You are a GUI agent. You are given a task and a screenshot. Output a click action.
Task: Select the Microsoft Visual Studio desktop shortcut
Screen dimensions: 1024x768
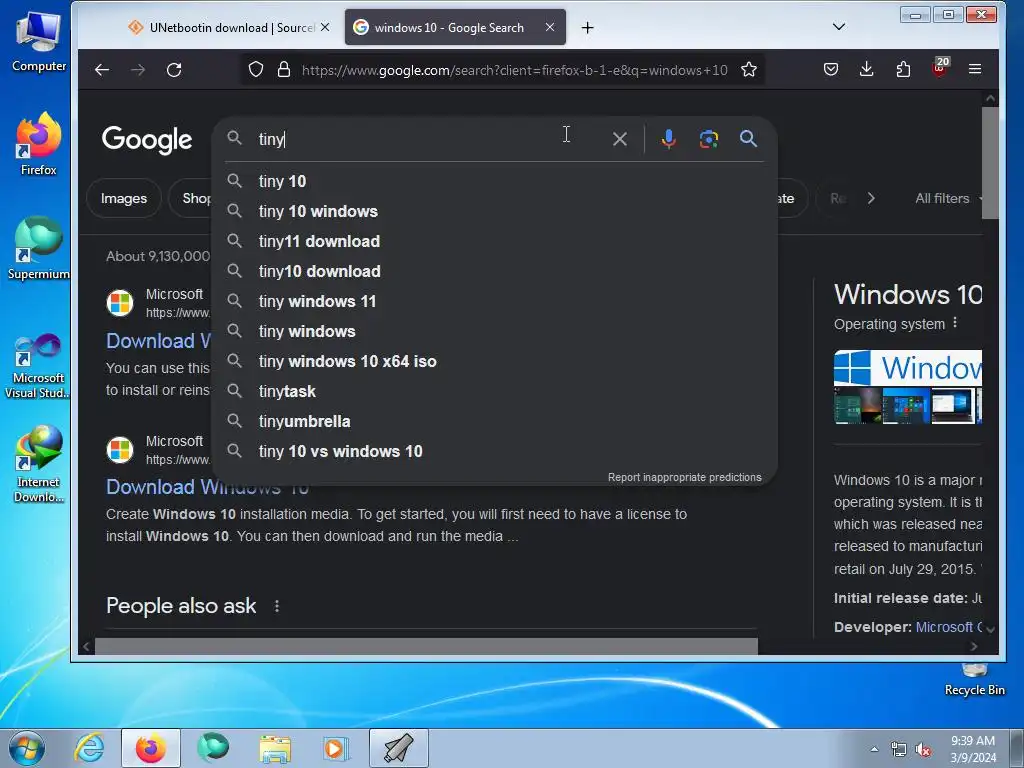coord(38,366)
